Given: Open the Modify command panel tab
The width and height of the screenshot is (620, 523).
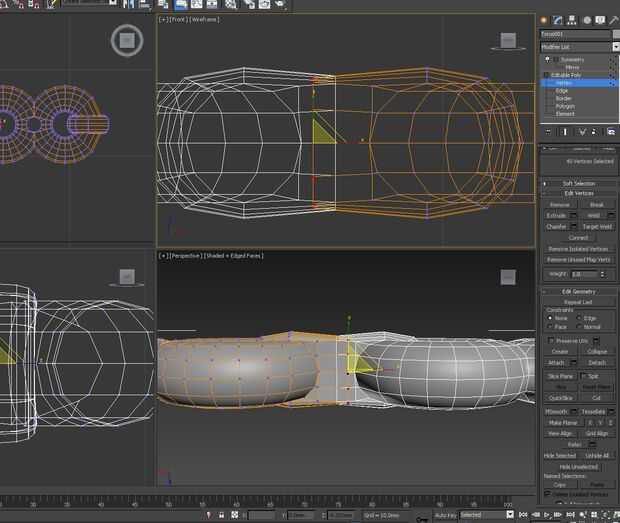Looking at the screenshot, I should (x=559, y=20).
